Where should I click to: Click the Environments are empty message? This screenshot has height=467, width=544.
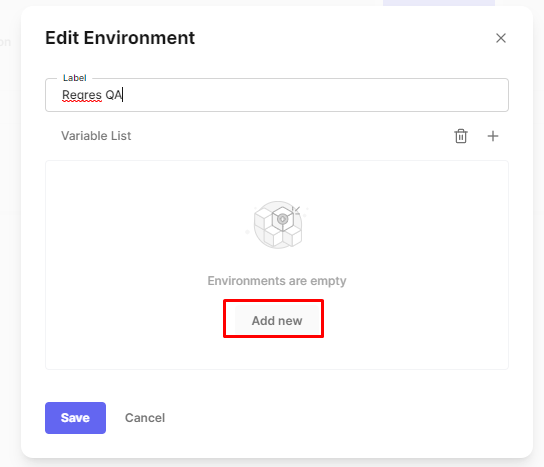[x=277, y=281]
